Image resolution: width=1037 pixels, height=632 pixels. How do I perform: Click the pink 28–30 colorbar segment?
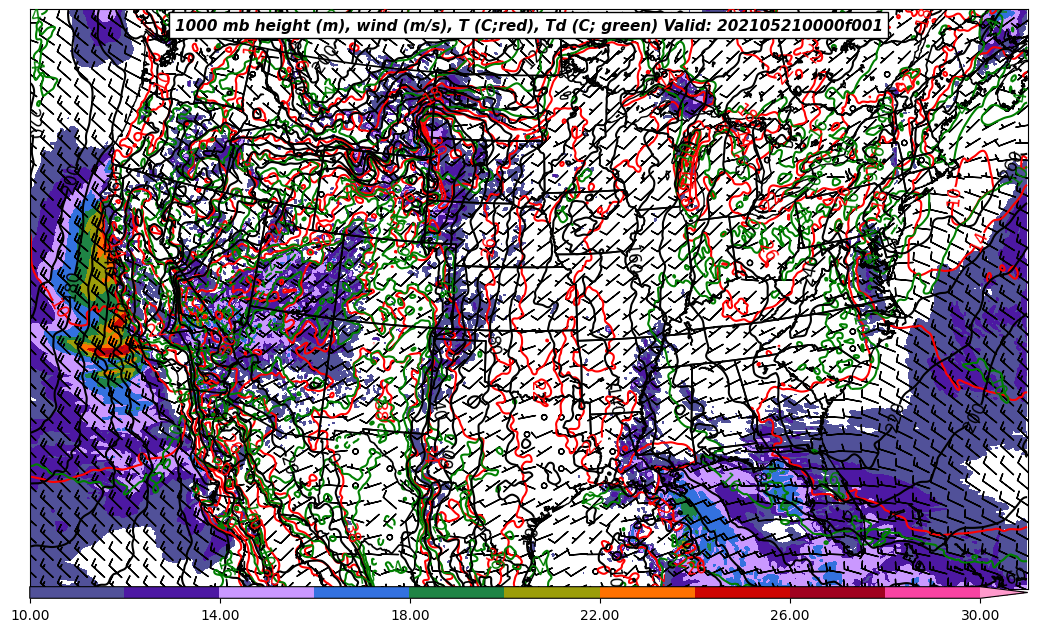coord(932,592)
